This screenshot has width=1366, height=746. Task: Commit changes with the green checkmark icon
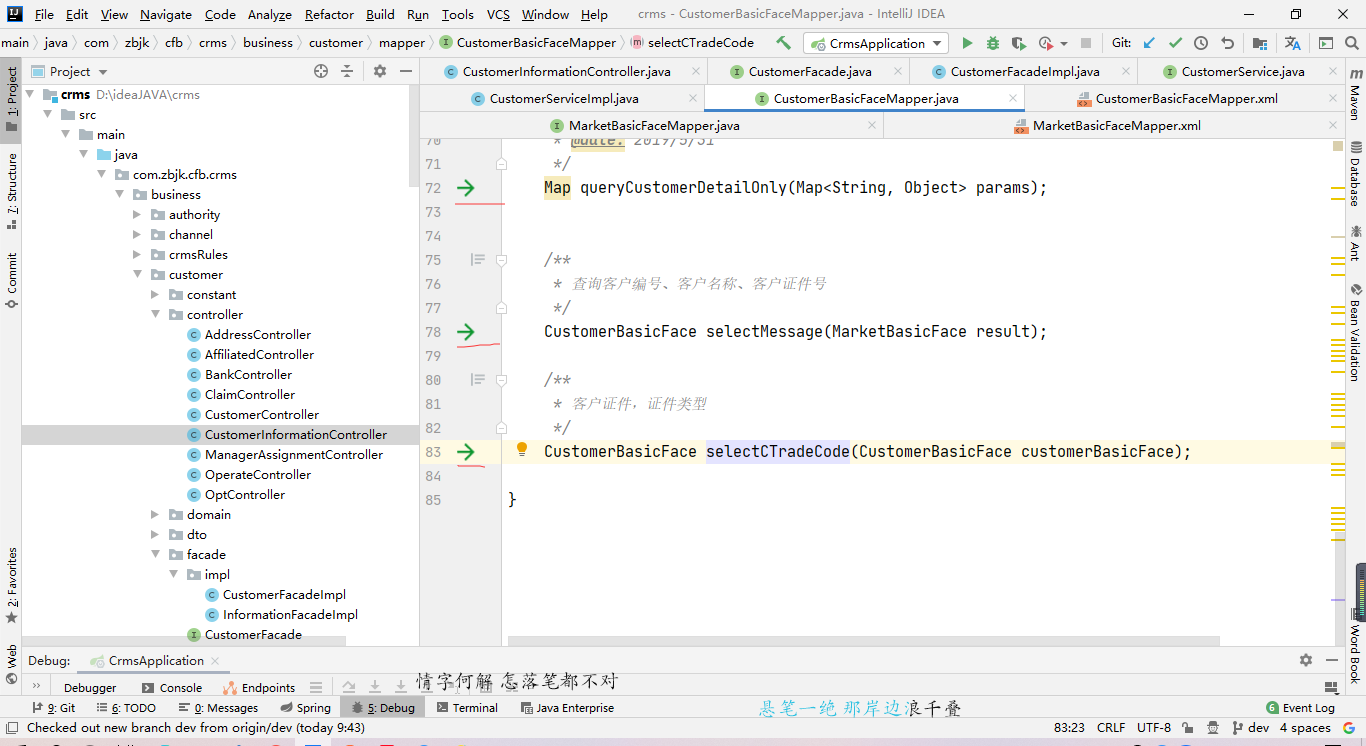pos(1175,43)
